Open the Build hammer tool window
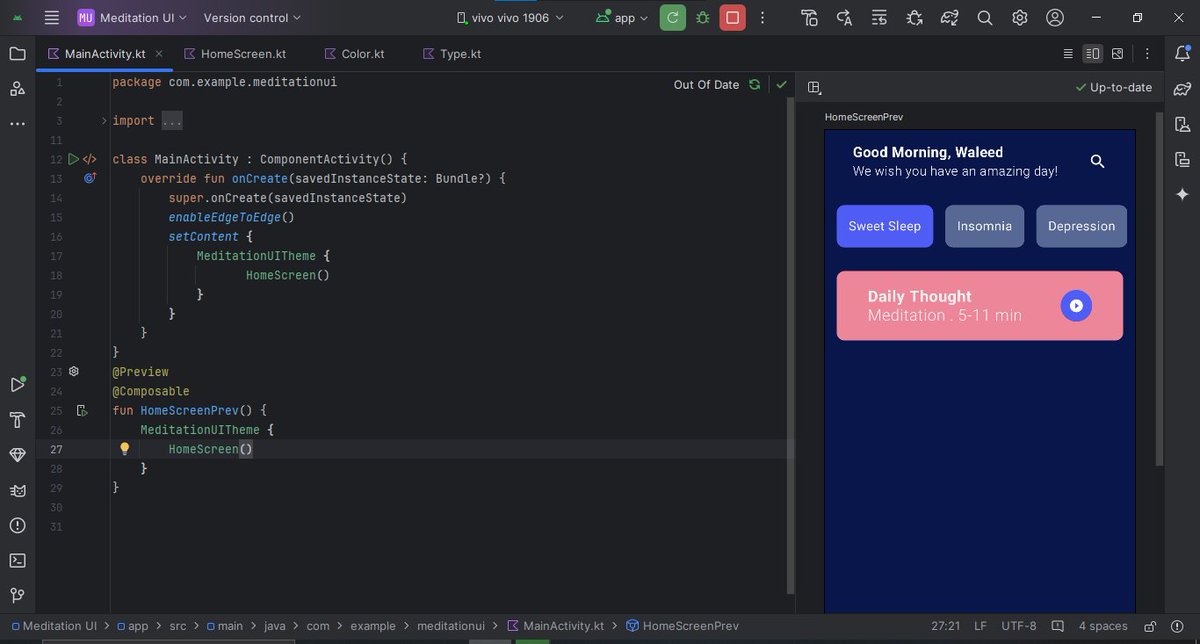The image size is (1200, 644). (17, 420)
